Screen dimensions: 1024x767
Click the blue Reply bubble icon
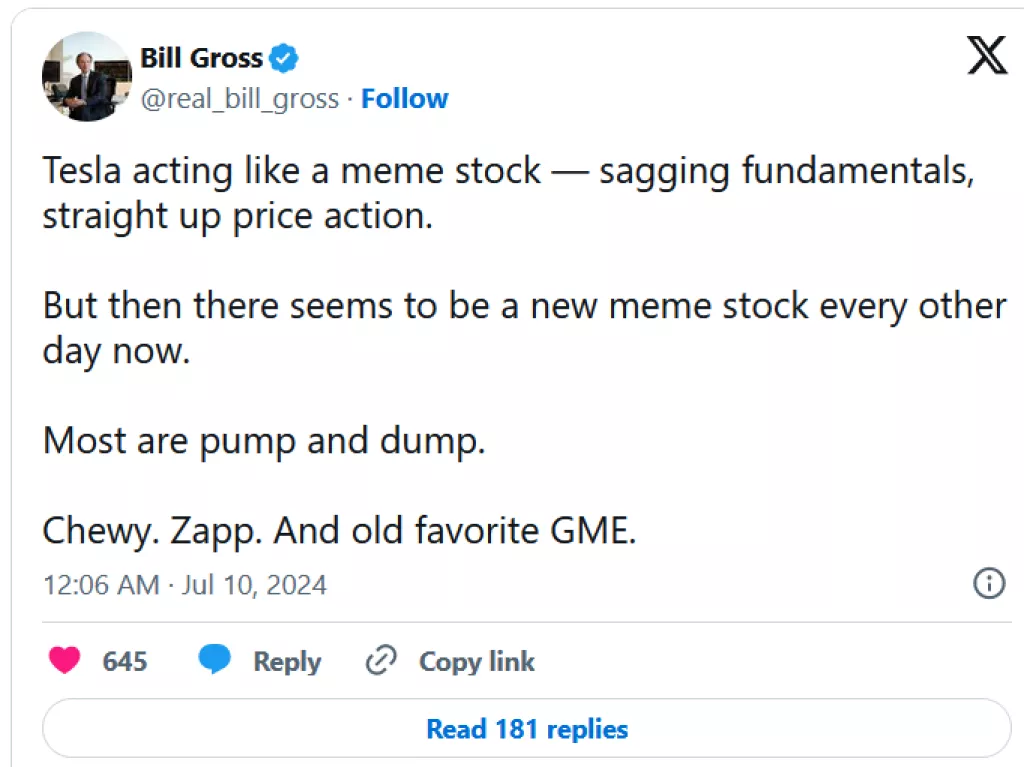pos(214,660)
